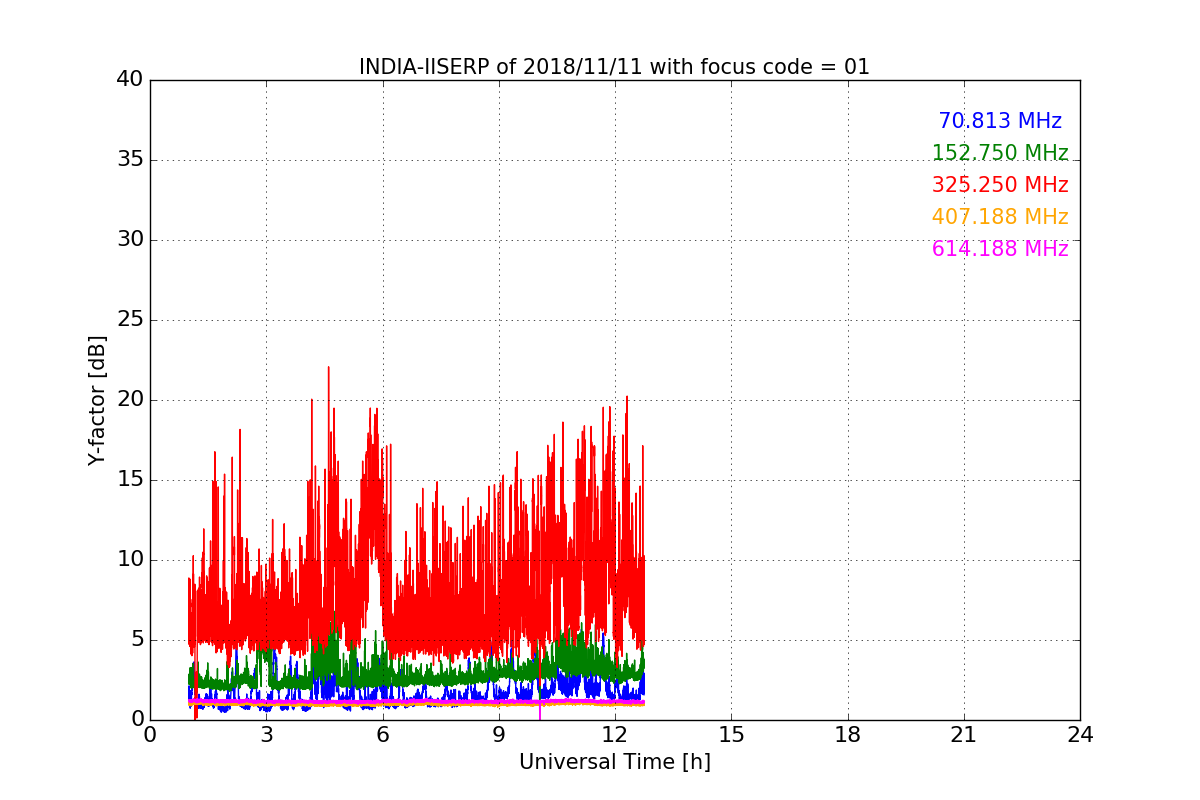Viewport: 1200px width, 800px height.
Task: Click the Universal Time [h] axis label
Action: pos(614,762)
